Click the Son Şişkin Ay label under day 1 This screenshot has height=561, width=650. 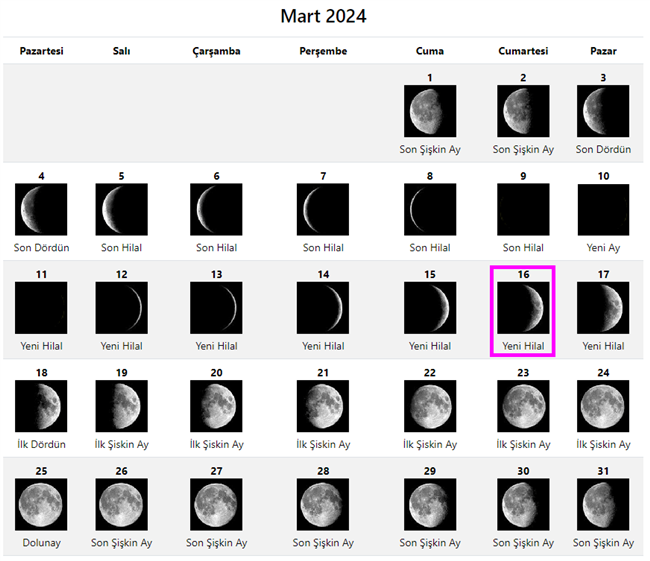tap(430, 150)
